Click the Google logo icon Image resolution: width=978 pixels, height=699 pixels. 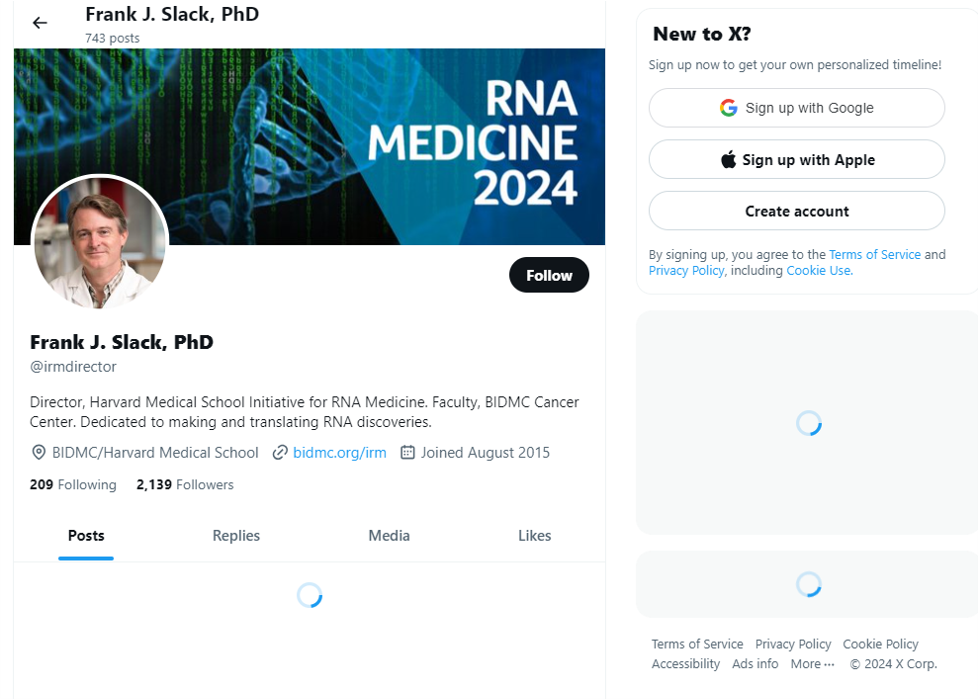point(728,108)
